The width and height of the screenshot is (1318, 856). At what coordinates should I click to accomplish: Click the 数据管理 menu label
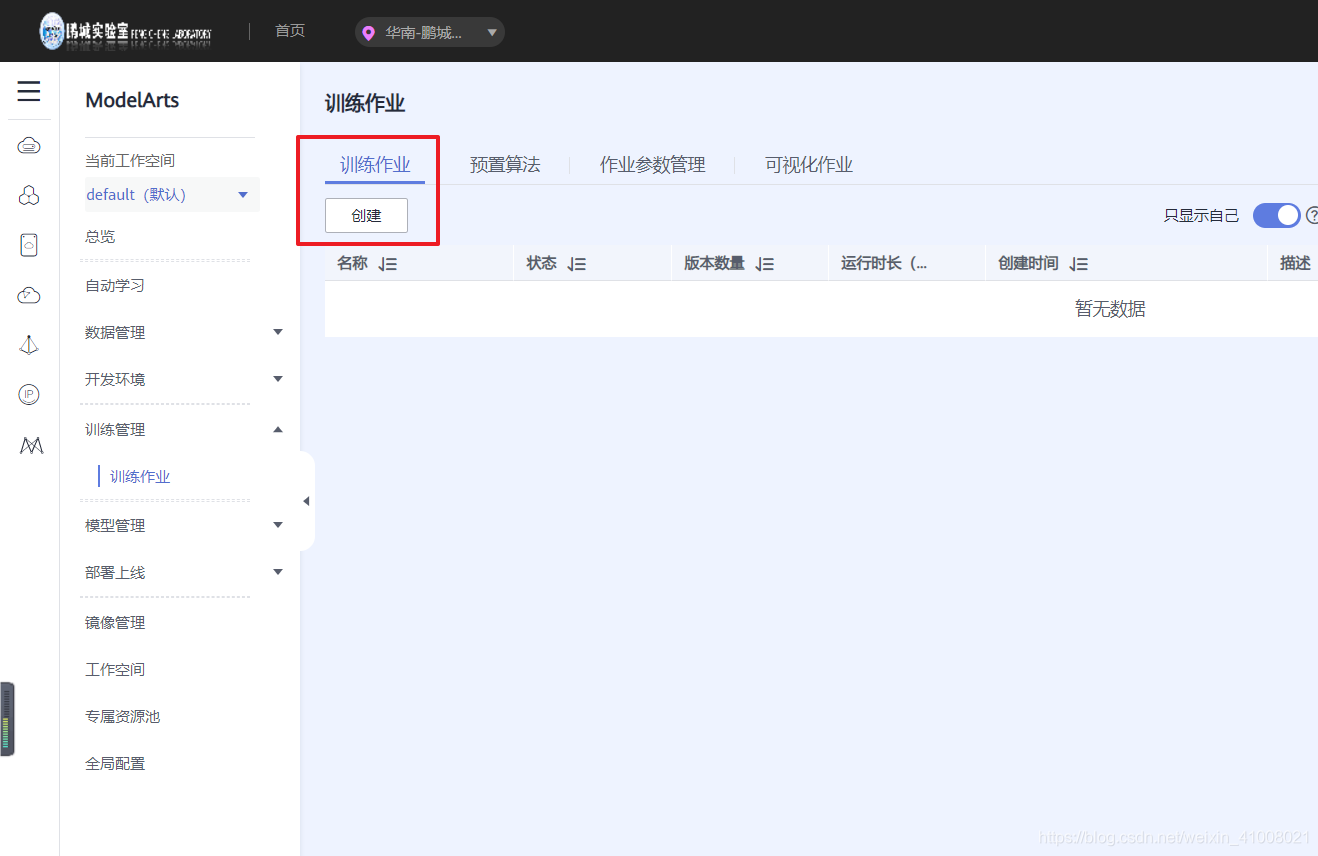click(x=115, y=333)
